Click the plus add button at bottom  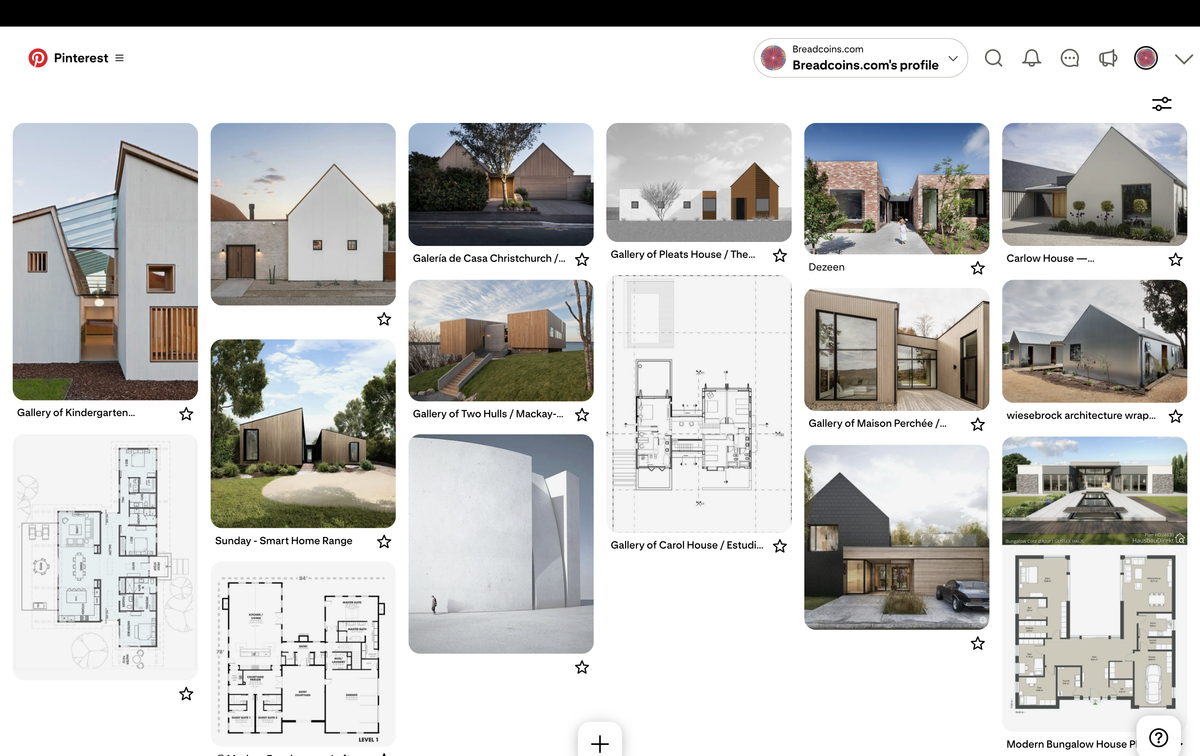(600, 743)
